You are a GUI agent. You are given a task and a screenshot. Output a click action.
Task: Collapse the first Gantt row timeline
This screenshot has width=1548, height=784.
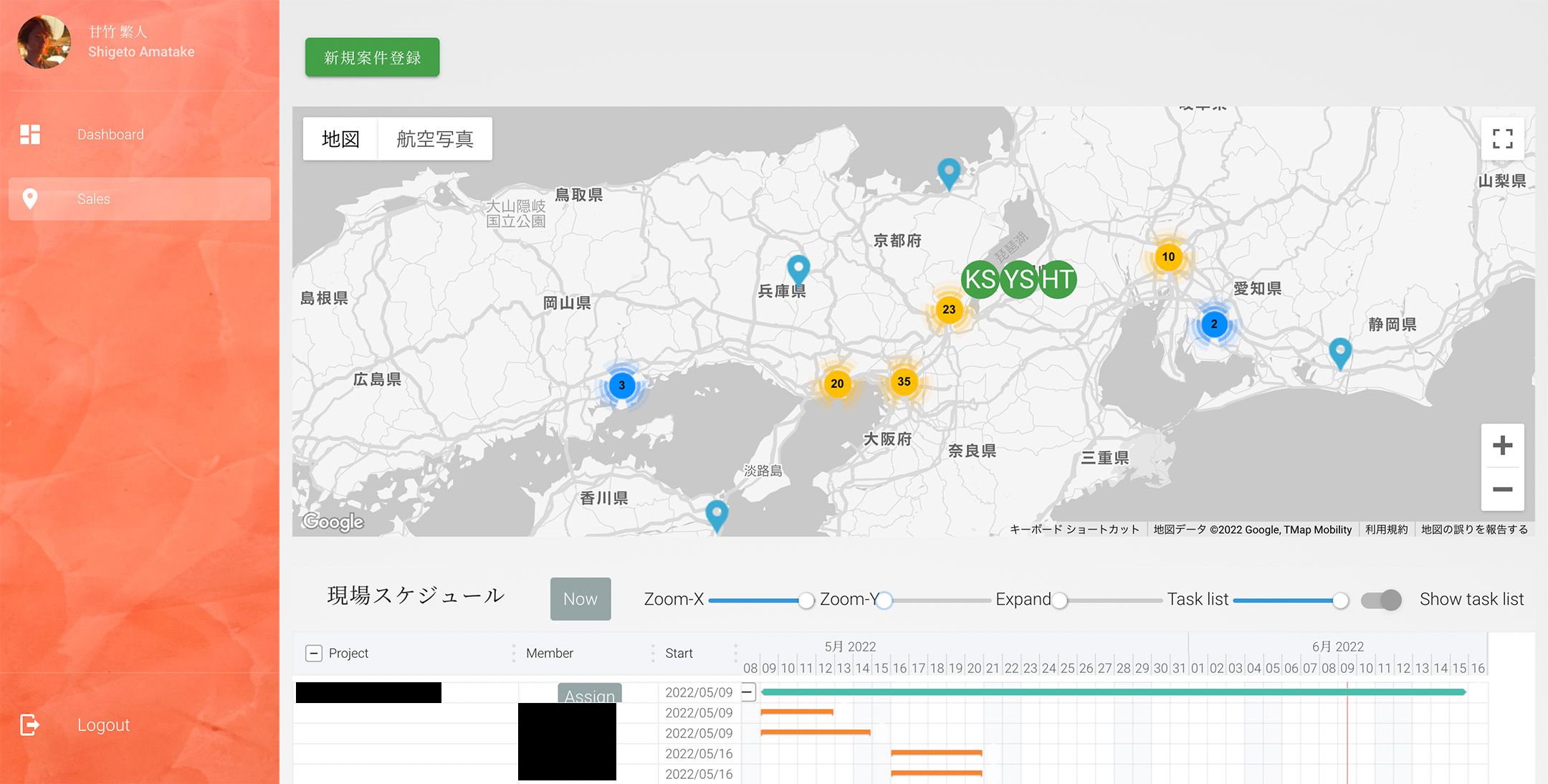[748, 692]
